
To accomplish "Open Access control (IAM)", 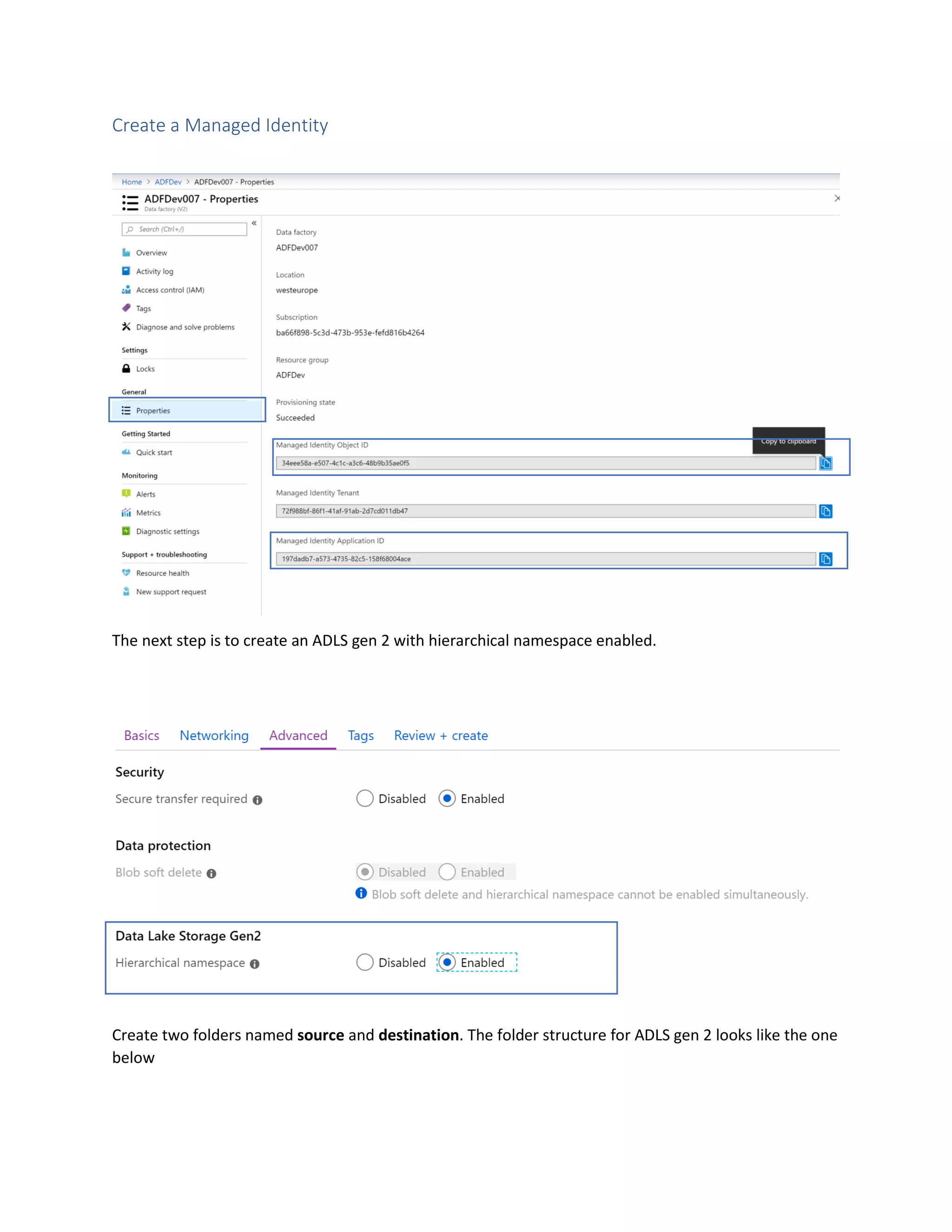I will point(163,290).
